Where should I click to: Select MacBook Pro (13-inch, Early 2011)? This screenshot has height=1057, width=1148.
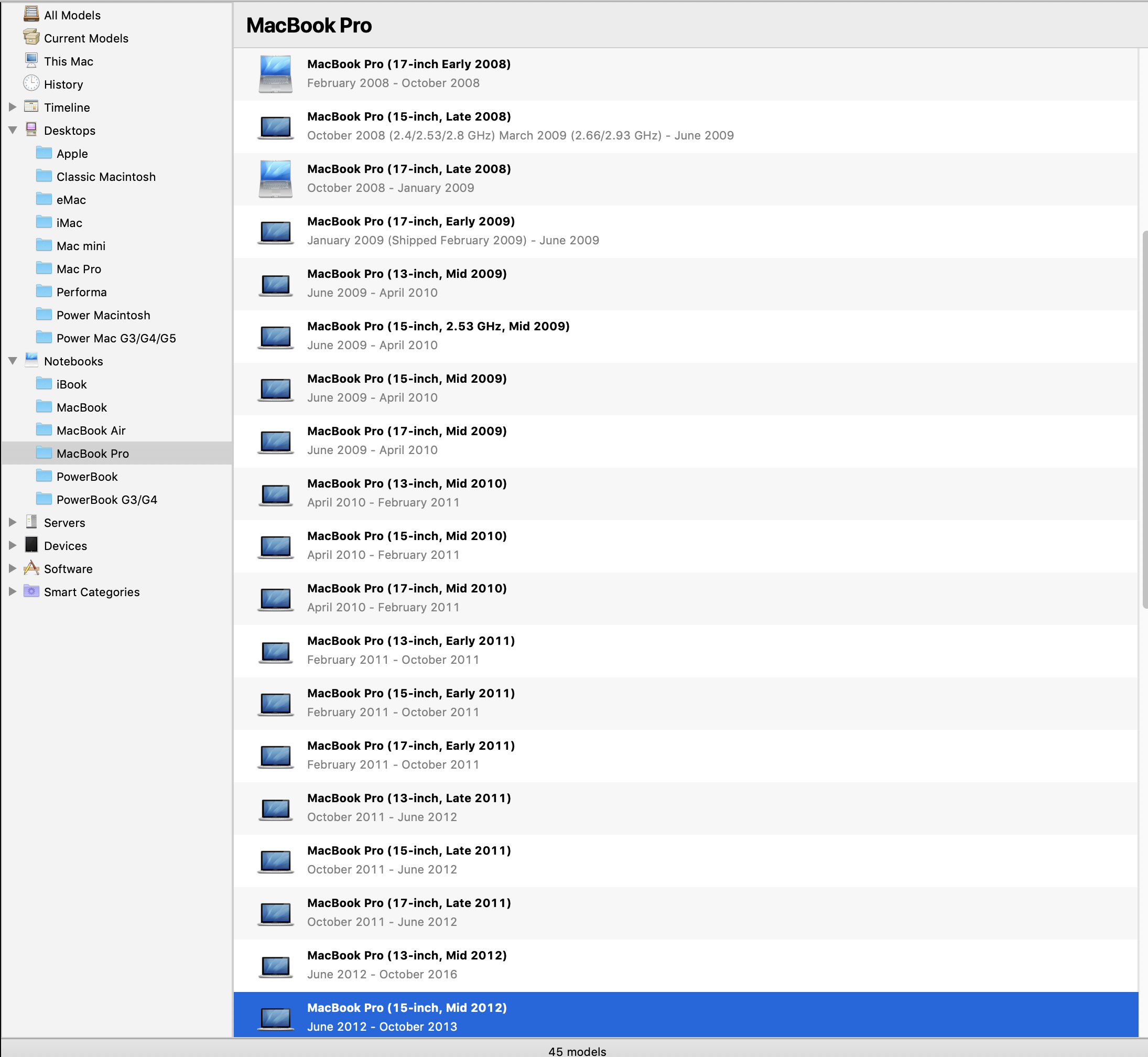click(686, 651)
